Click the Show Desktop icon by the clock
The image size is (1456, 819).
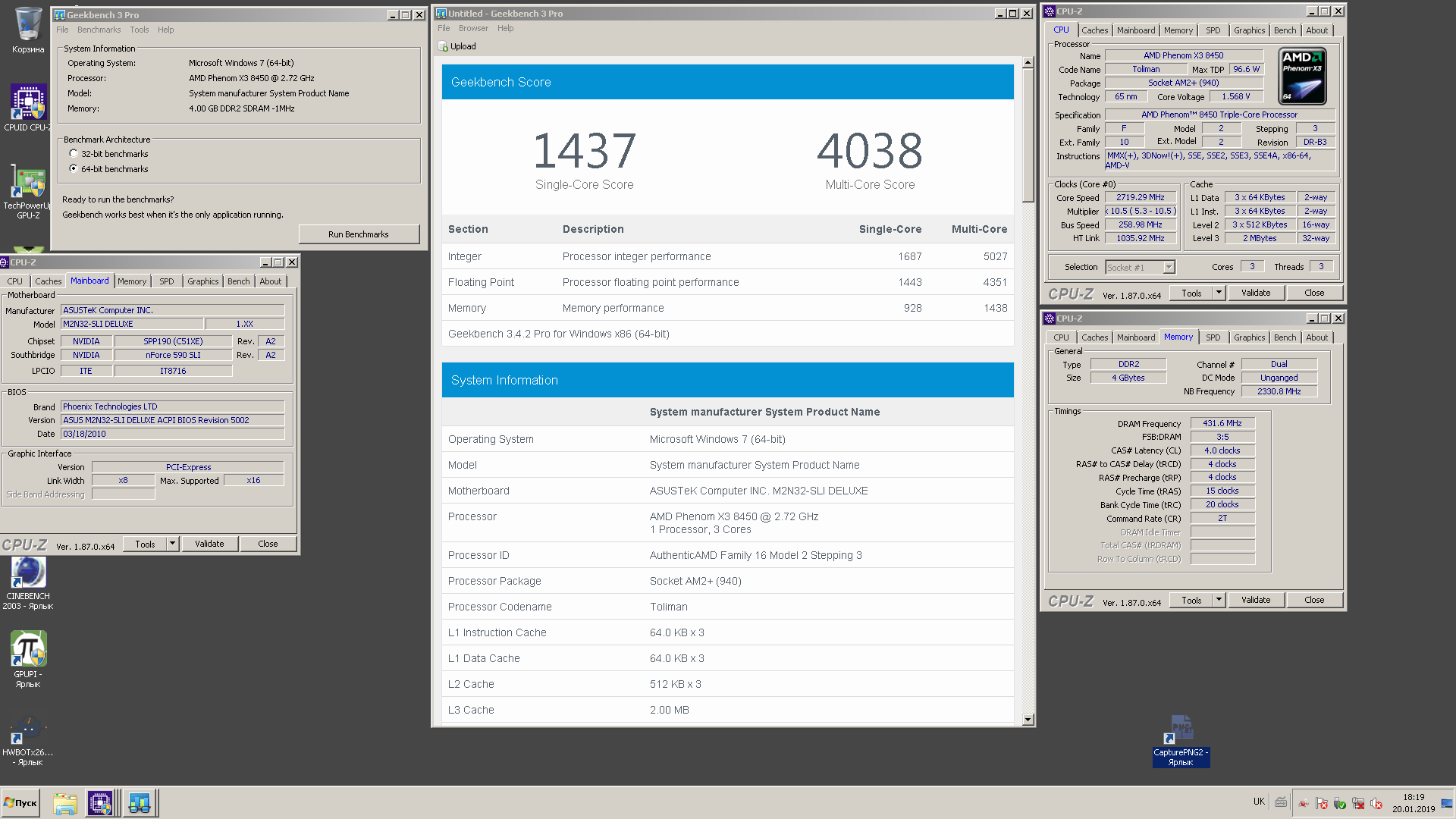1447,802
